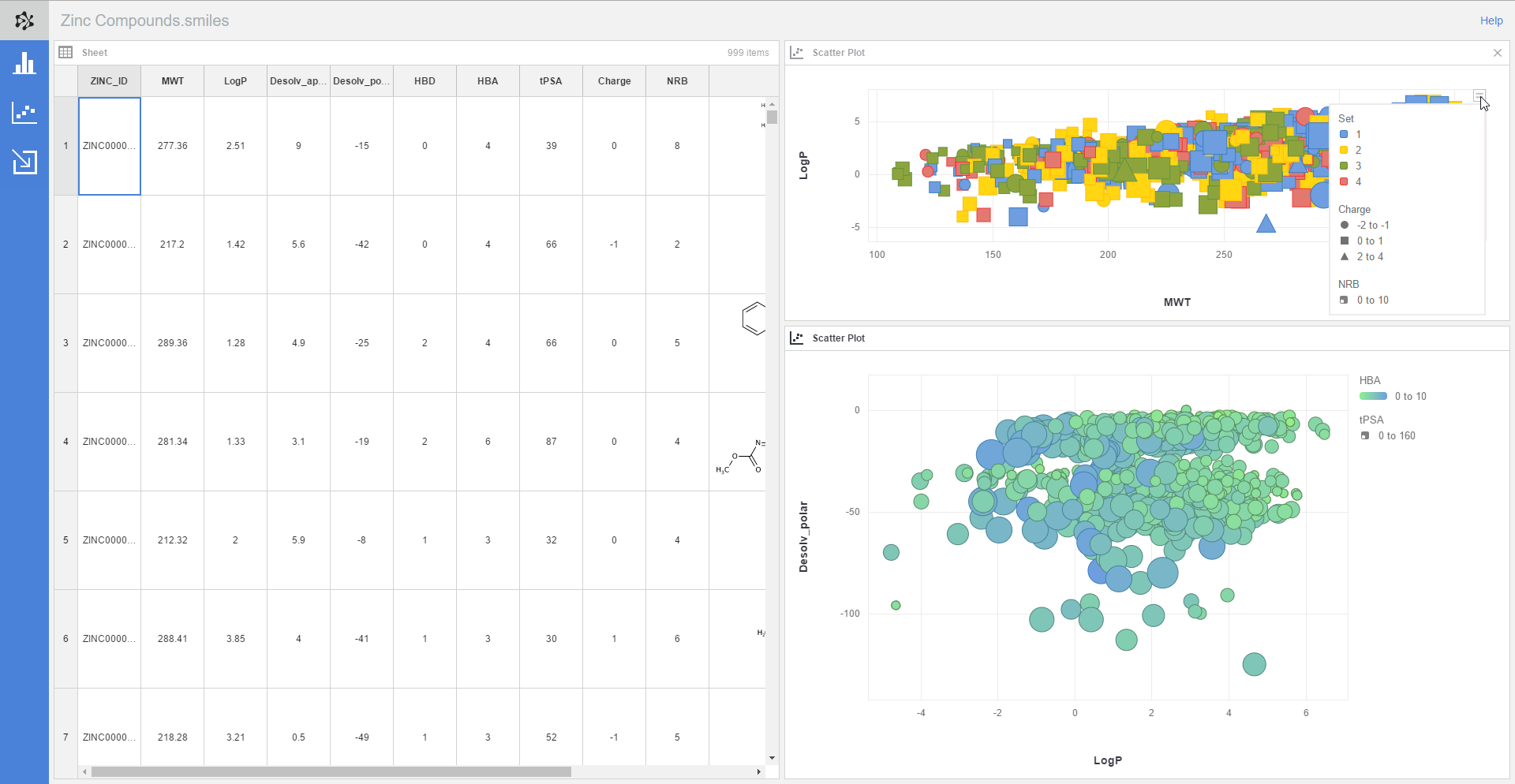Click the right arrow of horizontal scrollbar
Viewport: 1515px width, 784px height.
point(759,771)
